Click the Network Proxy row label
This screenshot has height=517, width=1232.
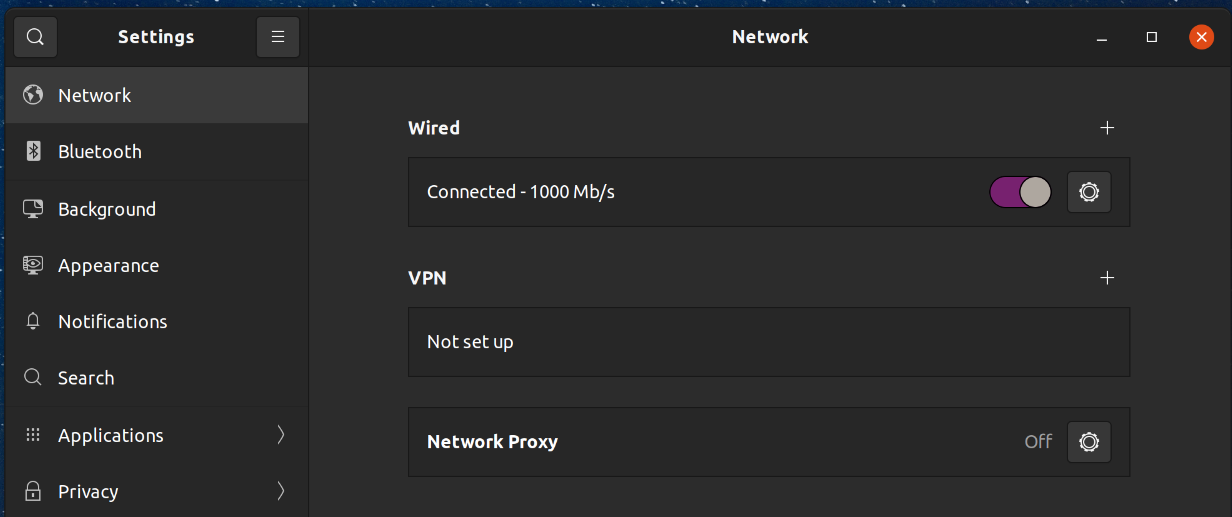[x=492, y=442]
